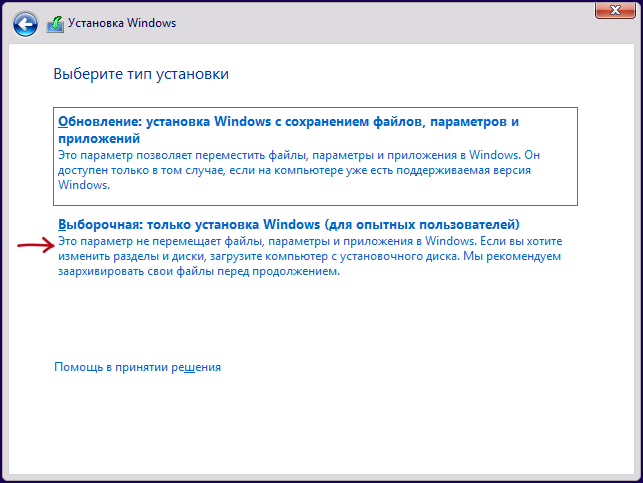The image size is (643, 483).
Task: Open the Помощь в принятии решения link
Action: point(137,367)
